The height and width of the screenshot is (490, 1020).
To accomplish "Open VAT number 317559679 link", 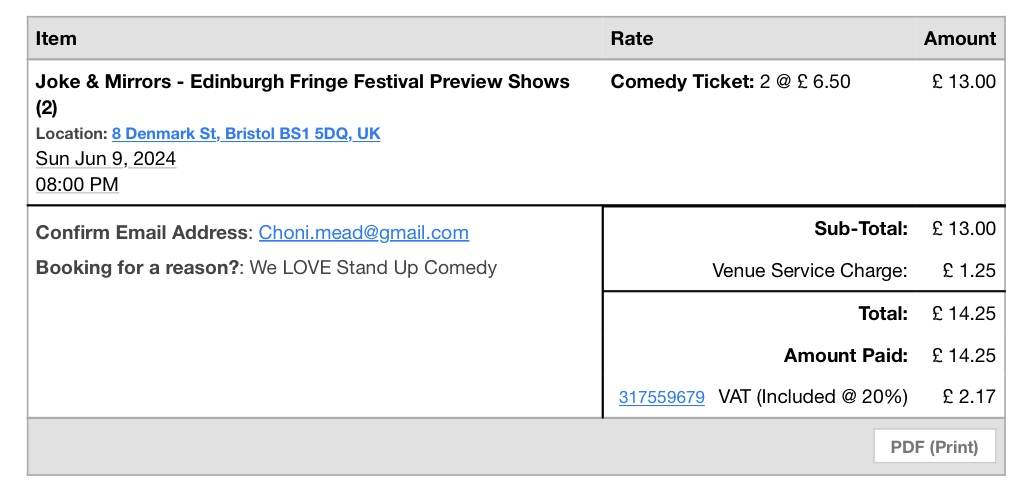I will (661, 397).
